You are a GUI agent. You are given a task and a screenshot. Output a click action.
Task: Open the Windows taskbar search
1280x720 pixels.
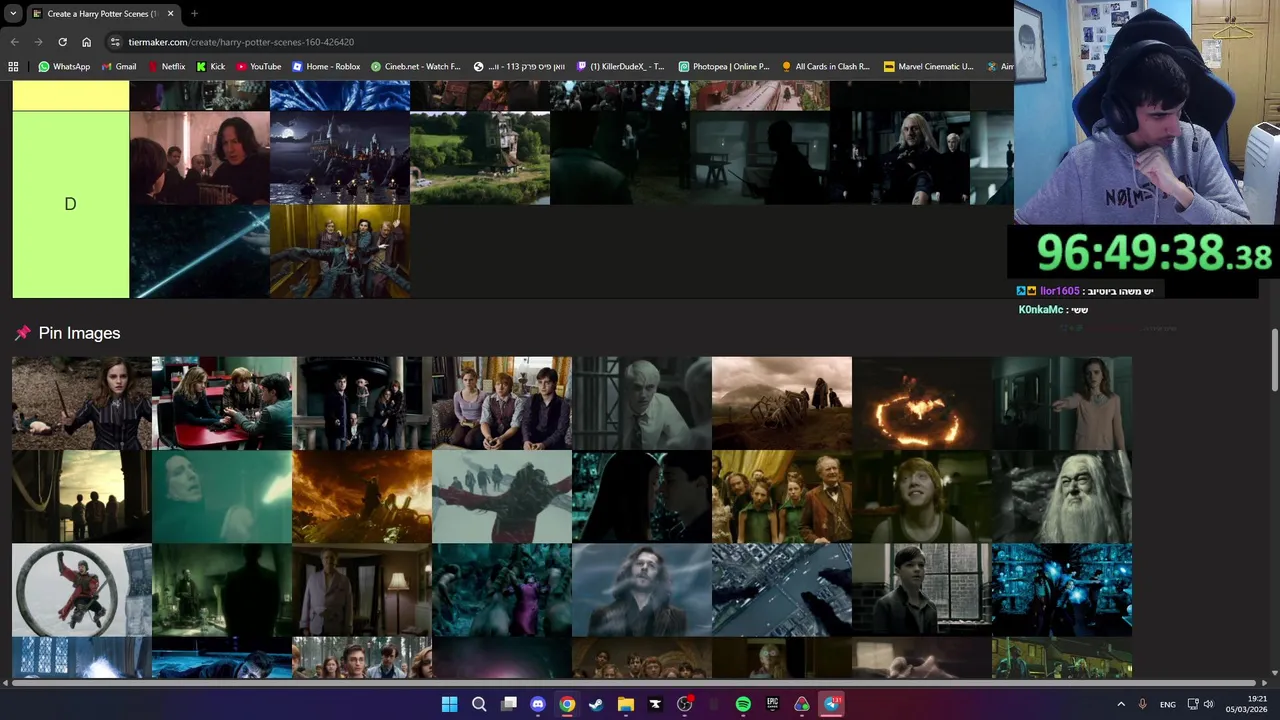point(479,704)
